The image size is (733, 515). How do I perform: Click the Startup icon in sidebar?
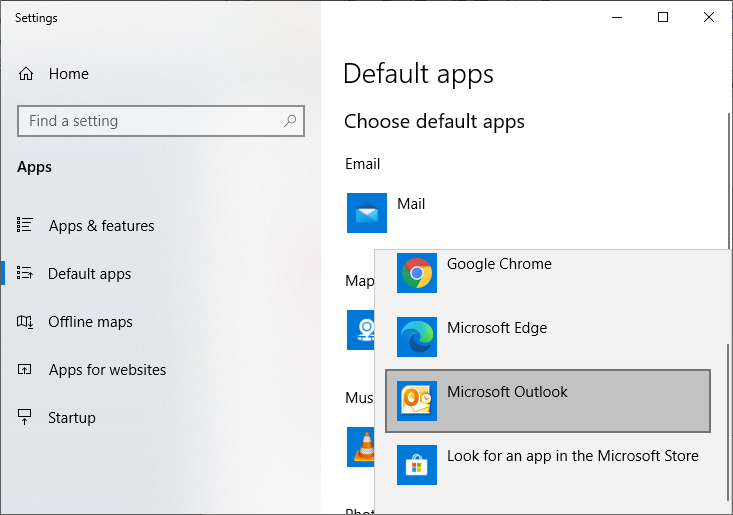[25, 417]
